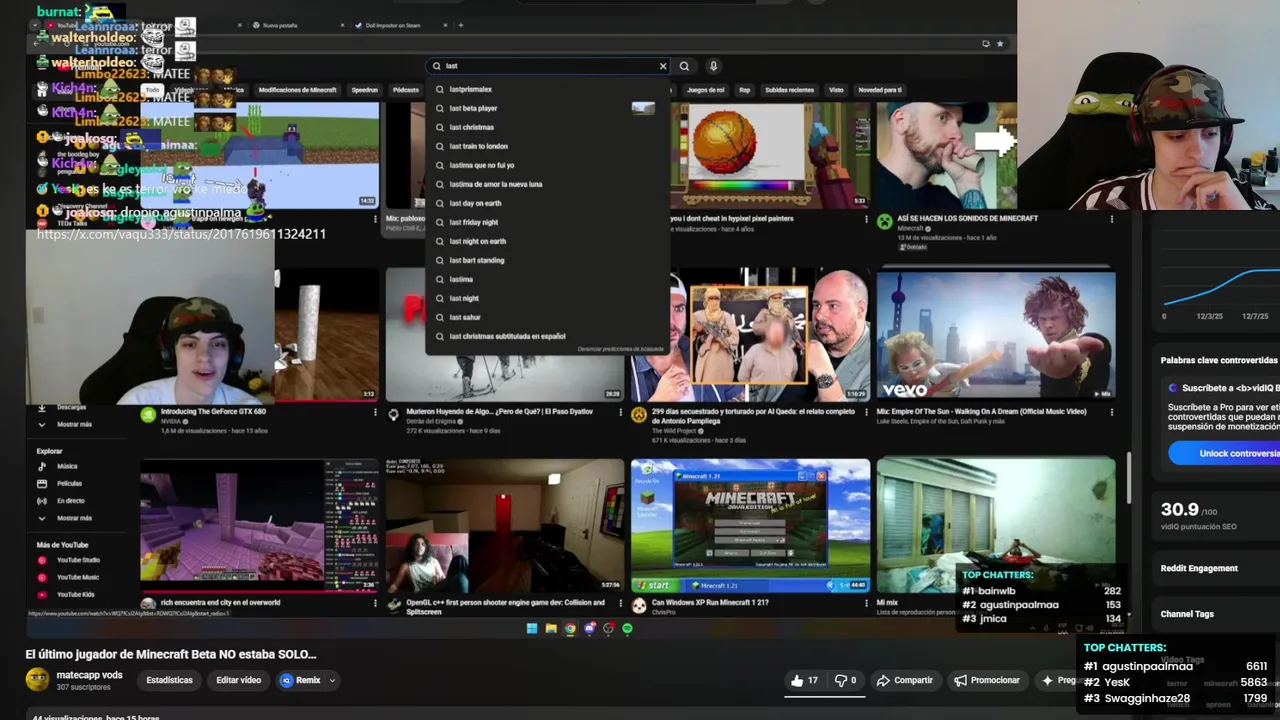Open options for "ASÍ SE HACEN LOS SONIDOS" video
Screen dimensions: 1280x720
[x=1111, y=219]
